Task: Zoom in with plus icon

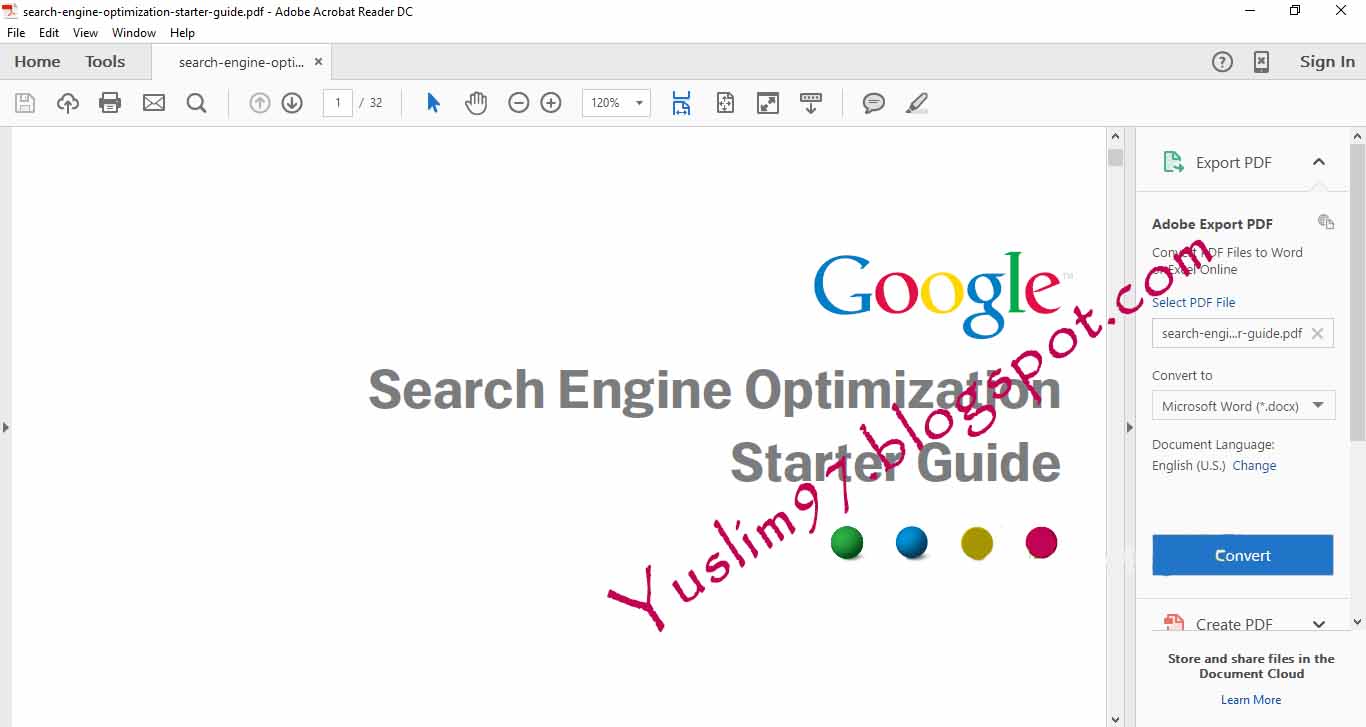Action: [551, 103]
